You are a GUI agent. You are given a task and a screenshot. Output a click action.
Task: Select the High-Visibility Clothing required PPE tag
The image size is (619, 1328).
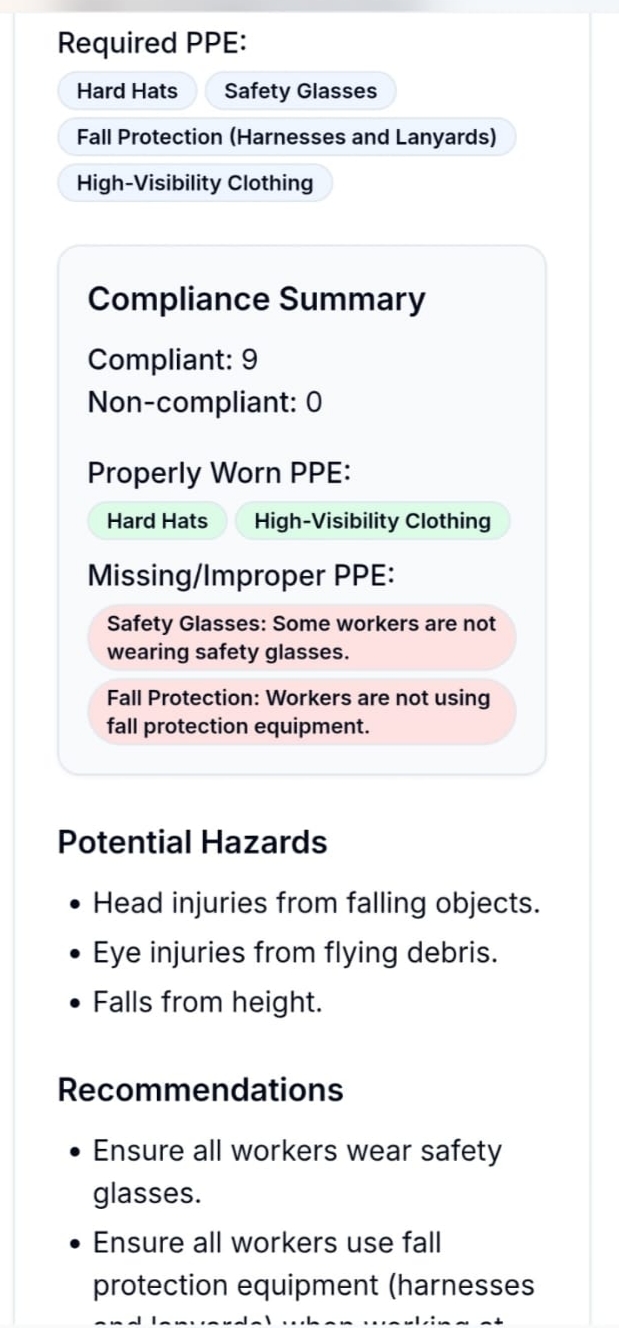coord(194,183)
